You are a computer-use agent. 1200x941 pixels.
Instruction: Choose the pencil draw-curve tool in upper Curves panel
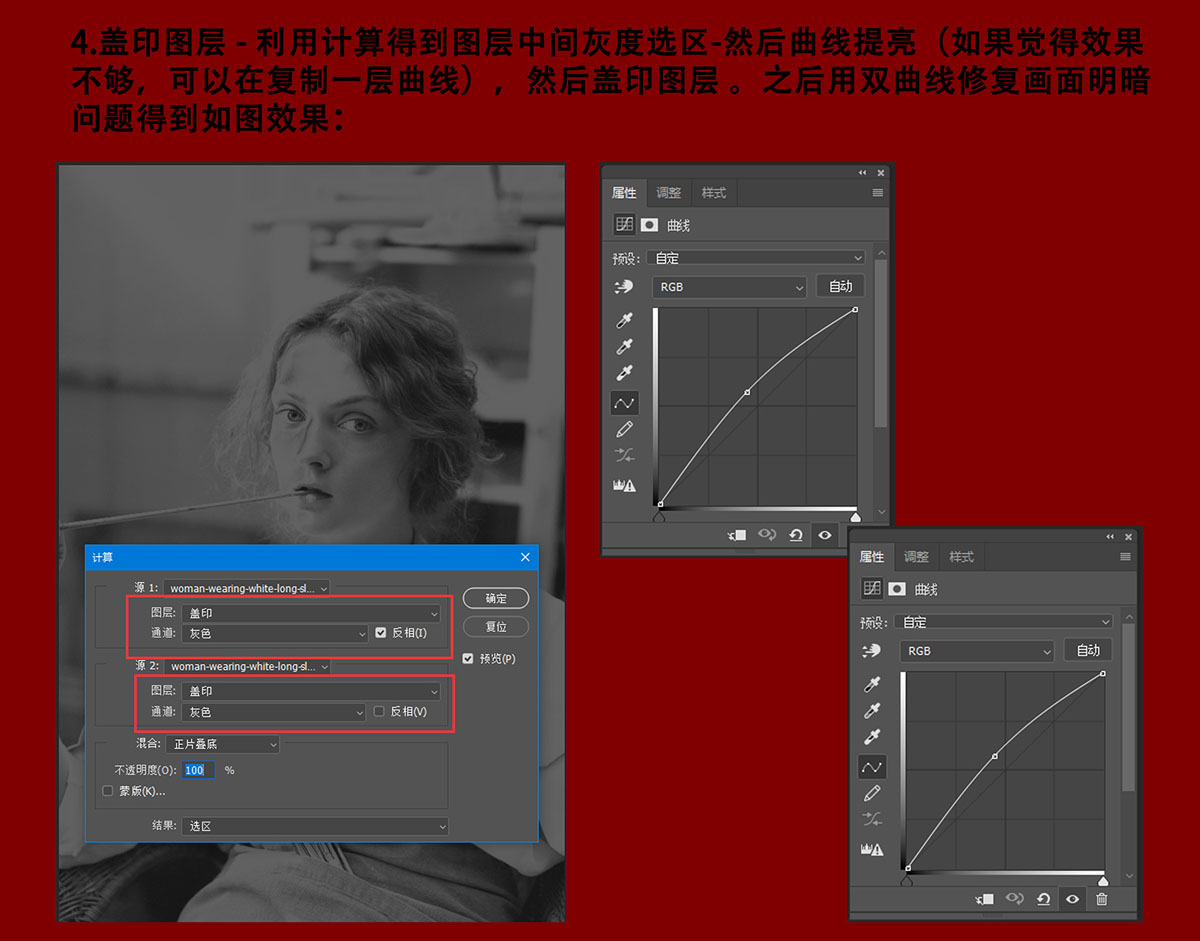(625, 430)
